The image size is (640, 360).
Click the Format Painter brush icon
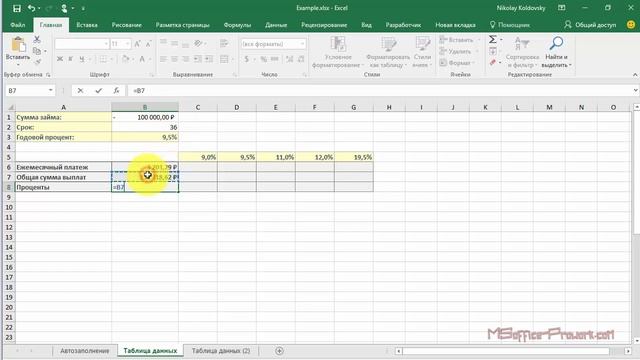pos(38,62)
